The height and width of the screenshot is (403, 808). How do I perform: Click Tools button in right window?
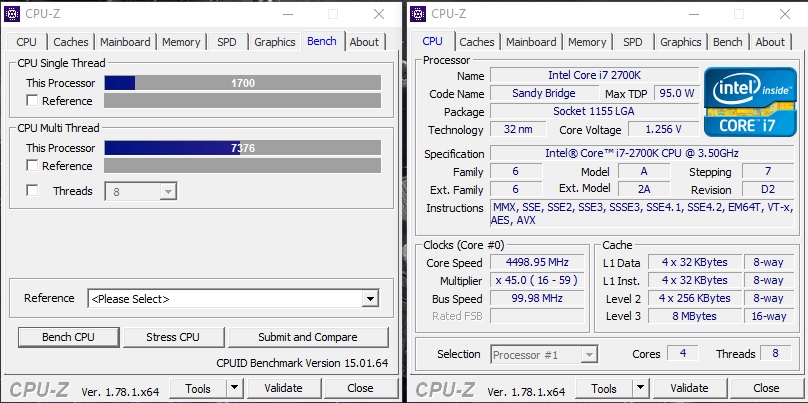pos(604,388)
